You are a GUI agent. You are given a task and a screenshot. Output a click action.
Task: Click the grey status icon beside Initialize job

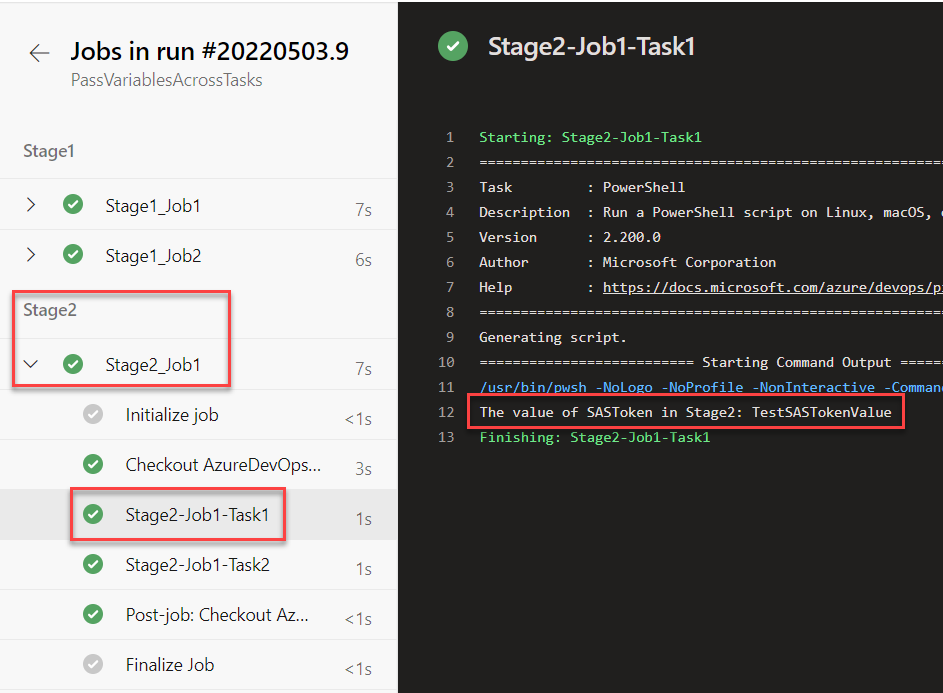(93, 414)
